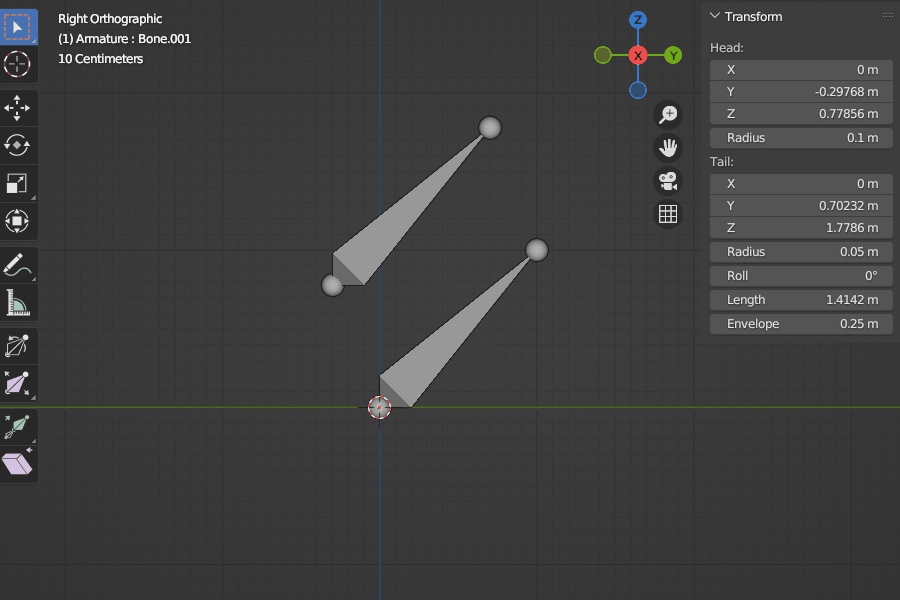The width and height of the screenshot is (900, 600).
Task: Collapse the Transform panel
Action: point(715,16)
